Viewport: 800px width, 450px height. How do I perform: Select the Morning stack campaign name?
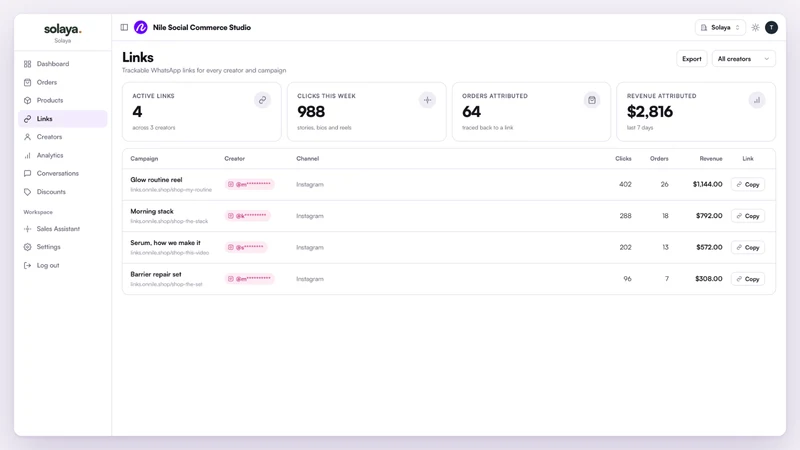(x=152, y=211)
